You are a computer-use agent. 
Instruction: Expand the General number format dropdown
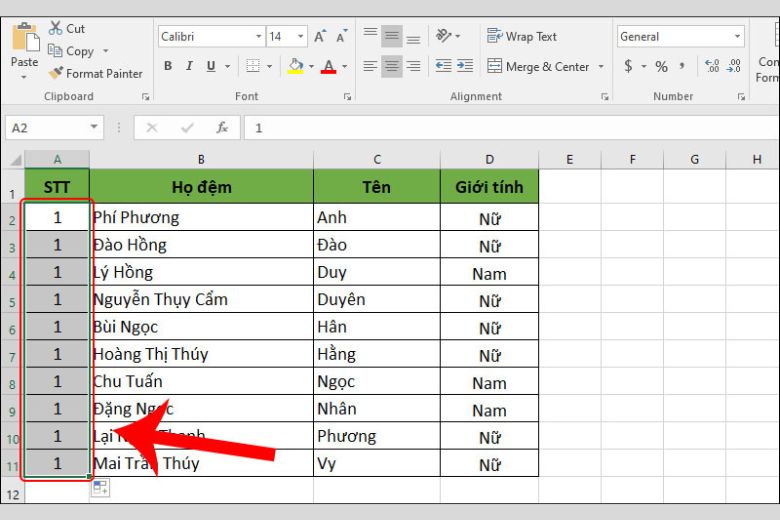pyautogui.click(x=737, y=36)
